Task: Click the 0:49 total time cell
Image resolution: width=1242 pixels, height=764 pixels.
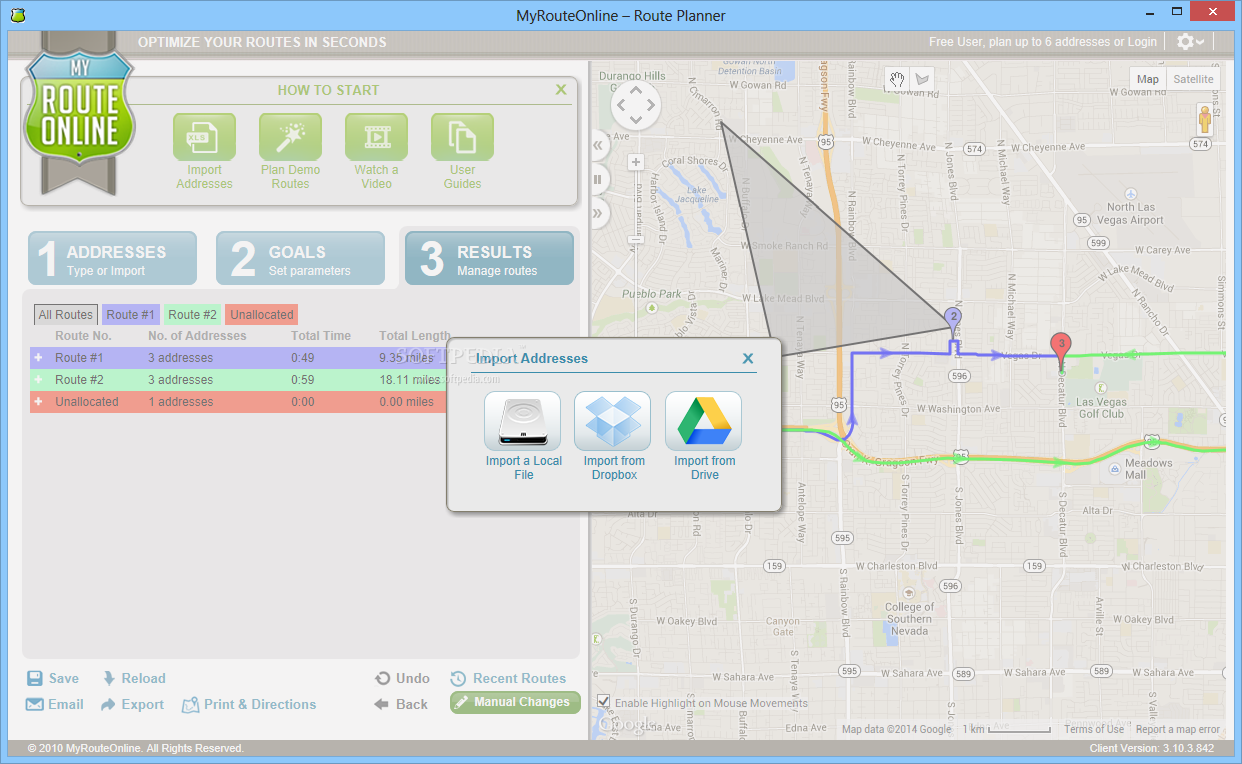Action: point(303,358)
